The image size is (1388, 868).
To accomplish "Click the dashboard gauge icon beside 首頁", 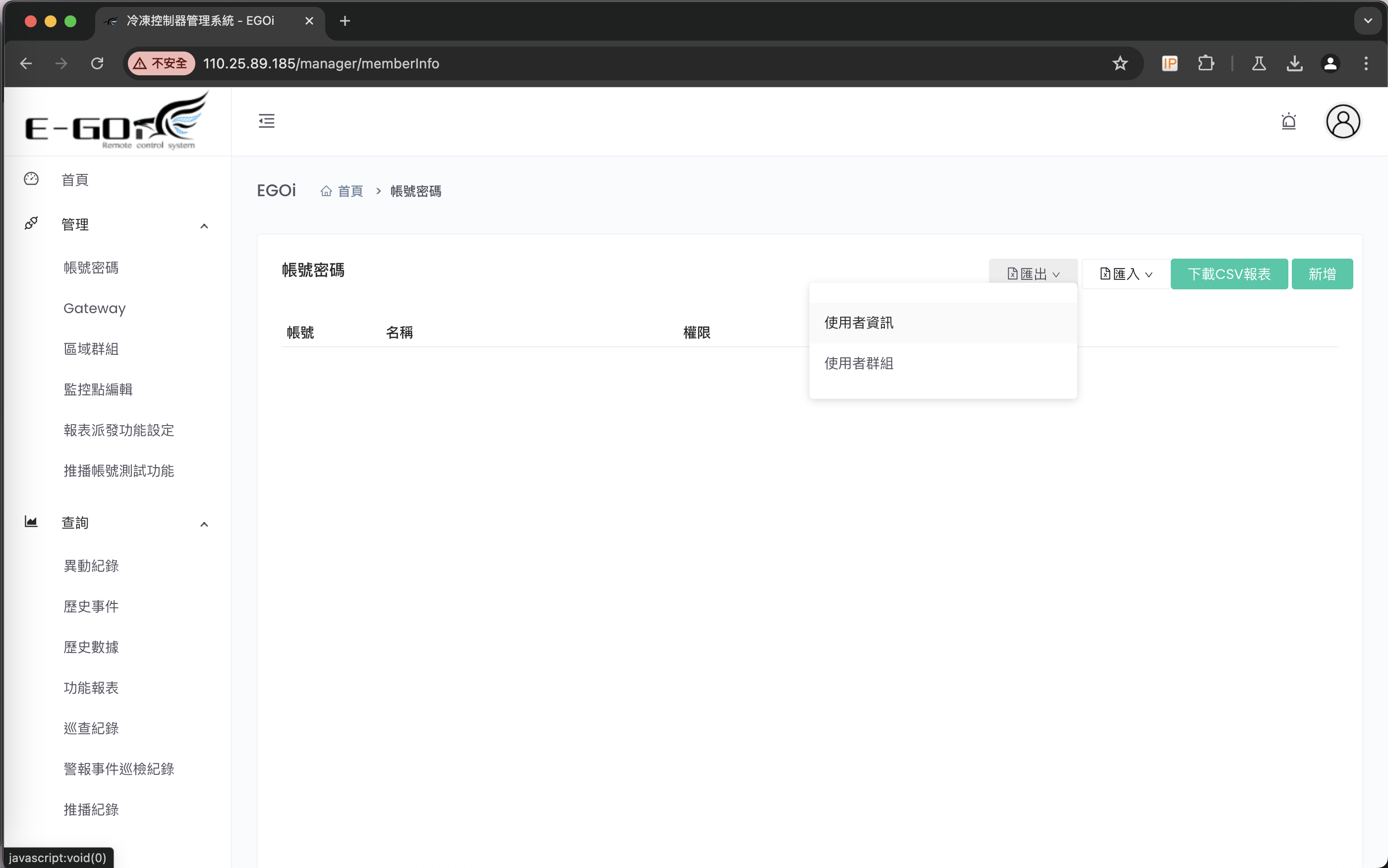I will pyautogui.click(x=31, y=179).
